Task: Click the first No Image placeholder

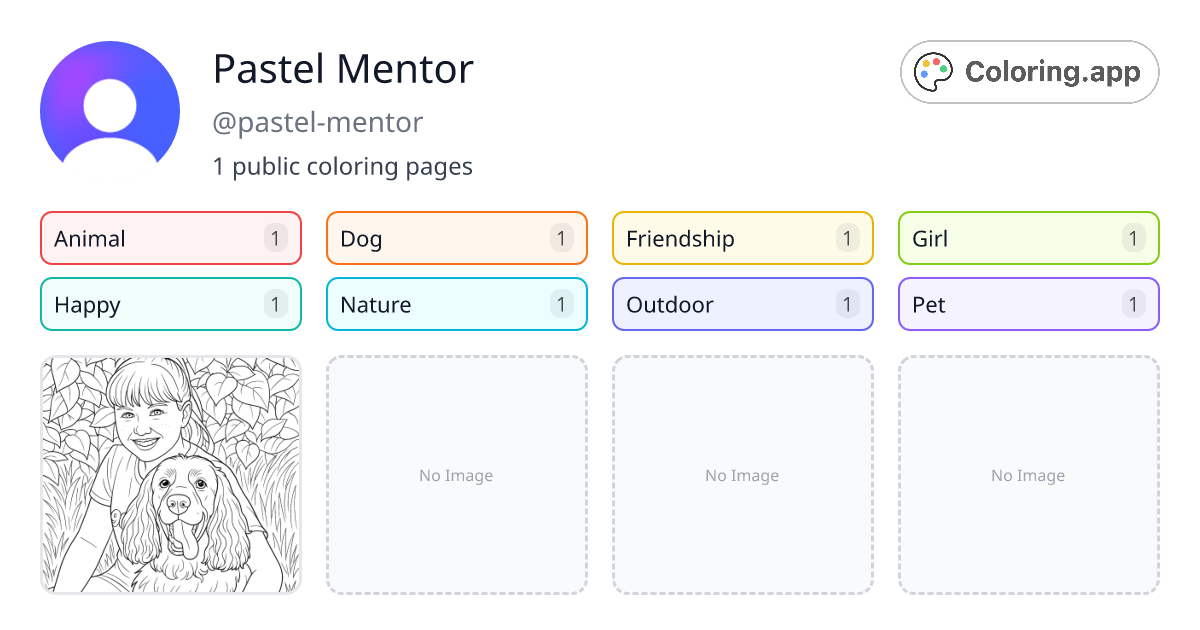Action: [456, 475]
